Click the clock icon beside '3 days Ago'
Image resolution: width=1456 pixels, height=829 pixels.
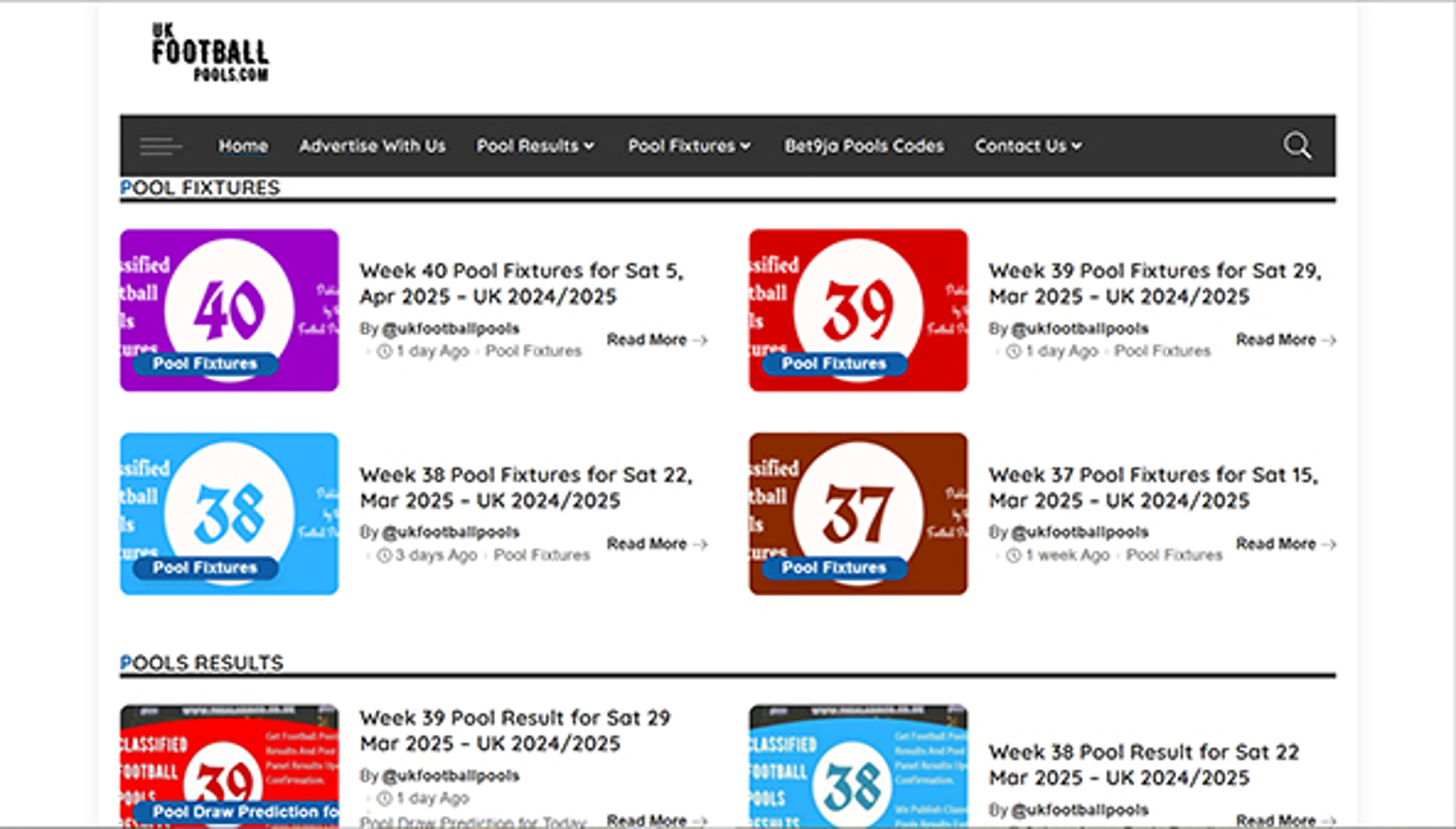point(385,554)
